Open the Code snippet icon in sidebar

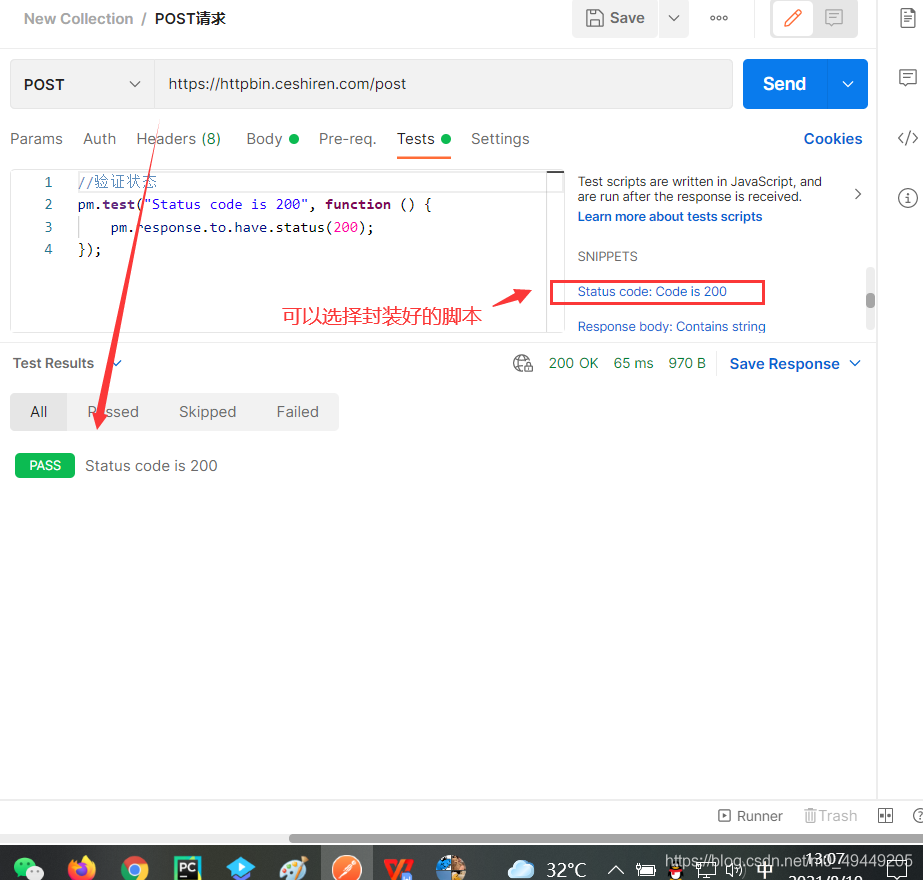click(908, 138)
